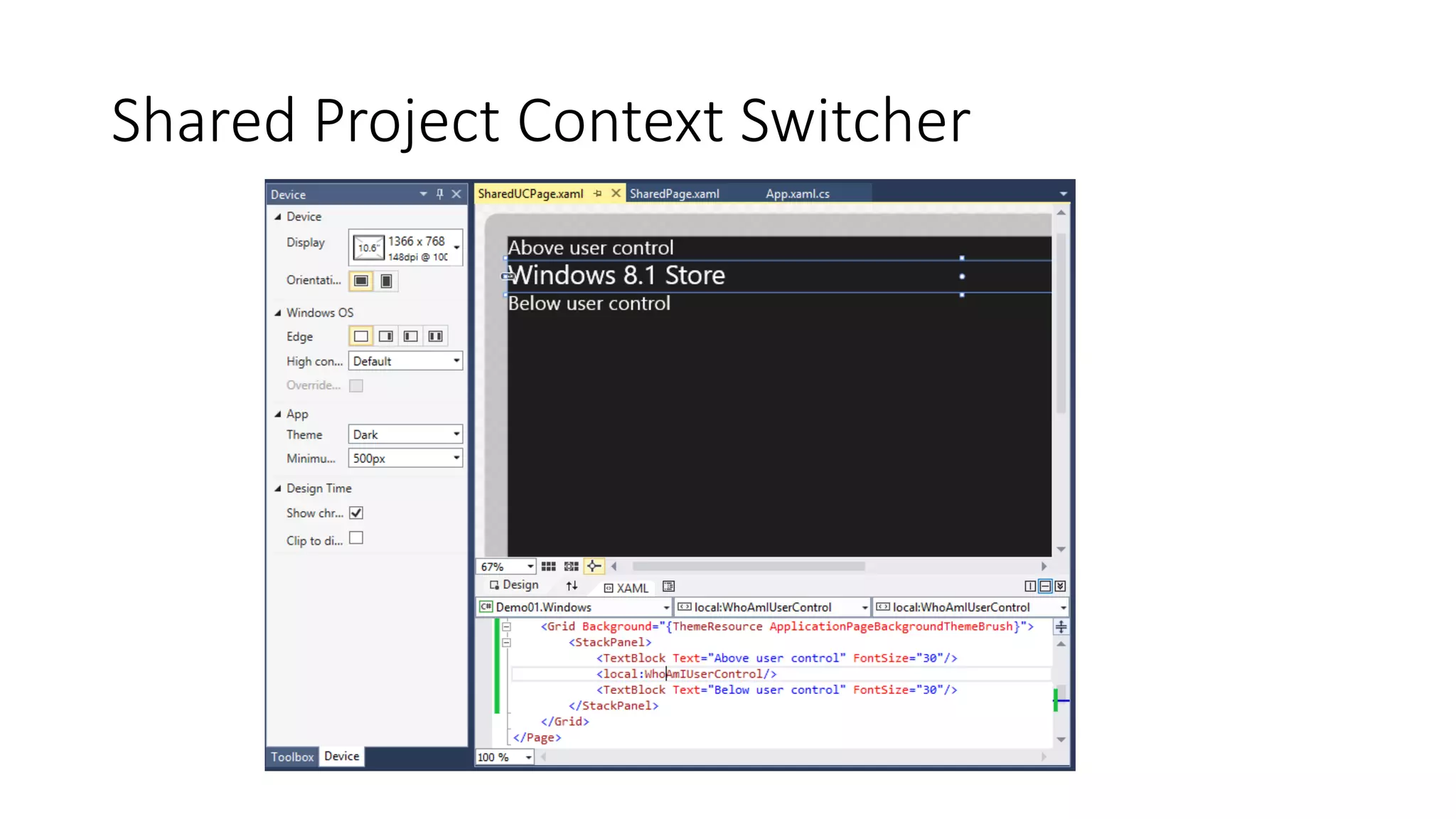Enable the Clip to display checkbox
Image resolution: width=1456 pixels, height=819 pixels.
click(356, 538)
